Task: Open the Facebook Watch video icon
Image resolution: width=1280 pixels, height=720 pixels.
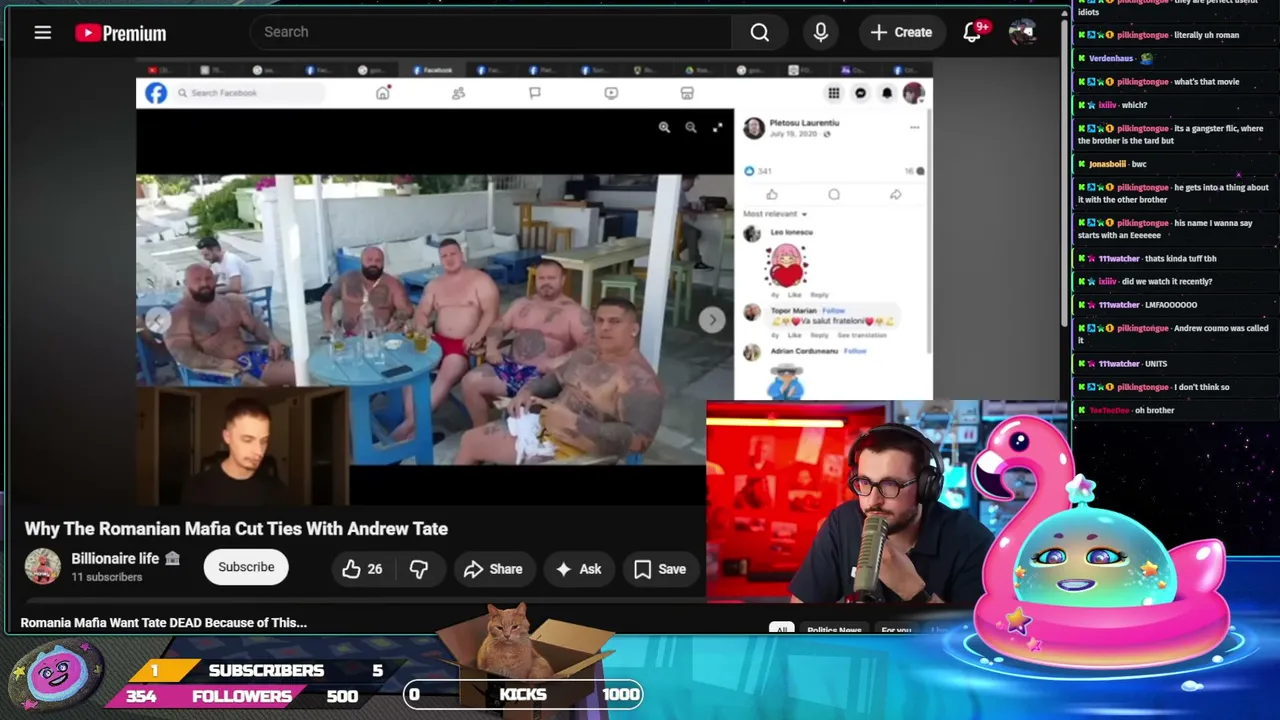Action: [611, 93]
